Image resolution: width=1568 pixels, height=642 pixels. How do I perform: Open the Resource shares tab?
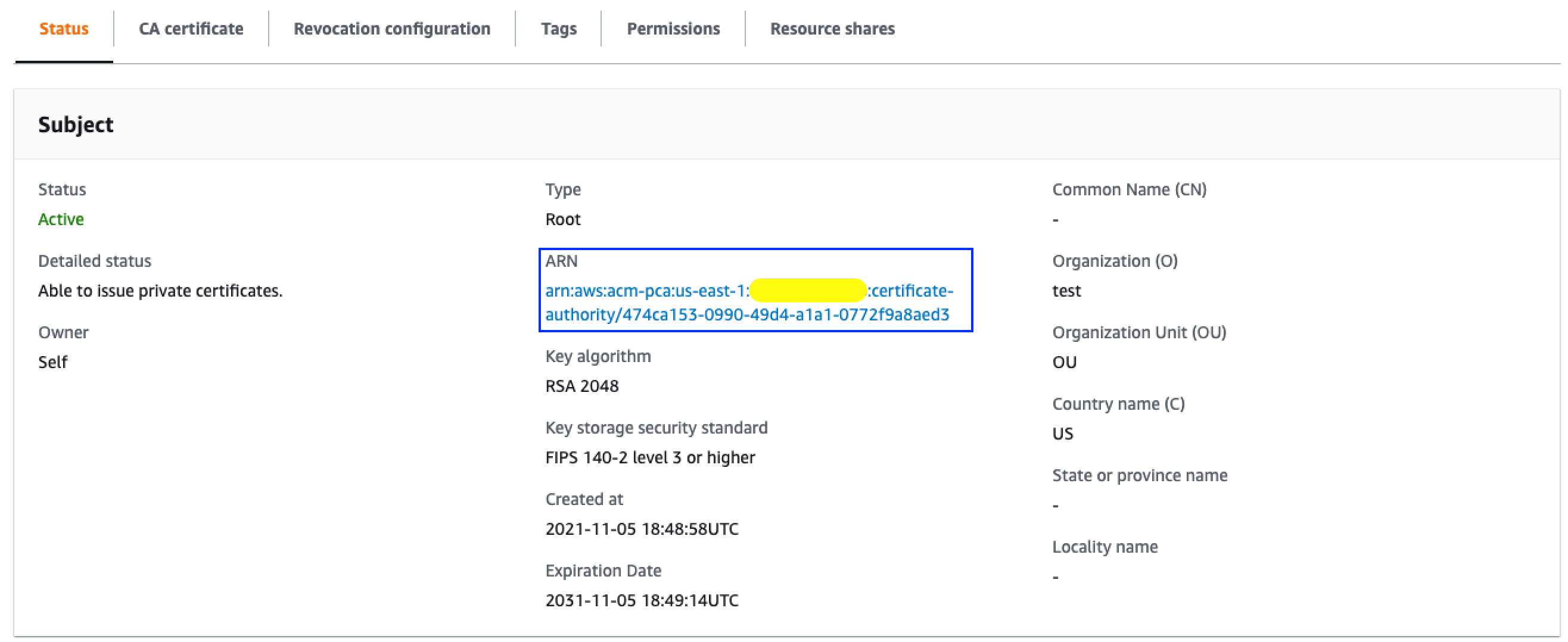pyautogui.click(x=832, y=29)
